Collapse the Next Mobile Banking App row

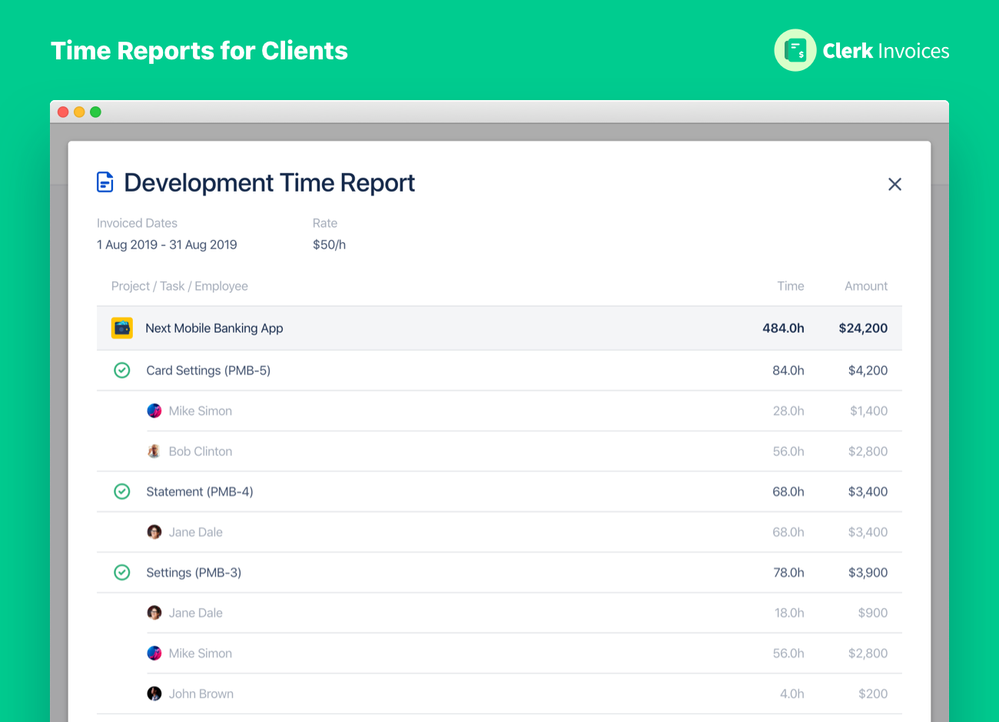click(214, 327)
